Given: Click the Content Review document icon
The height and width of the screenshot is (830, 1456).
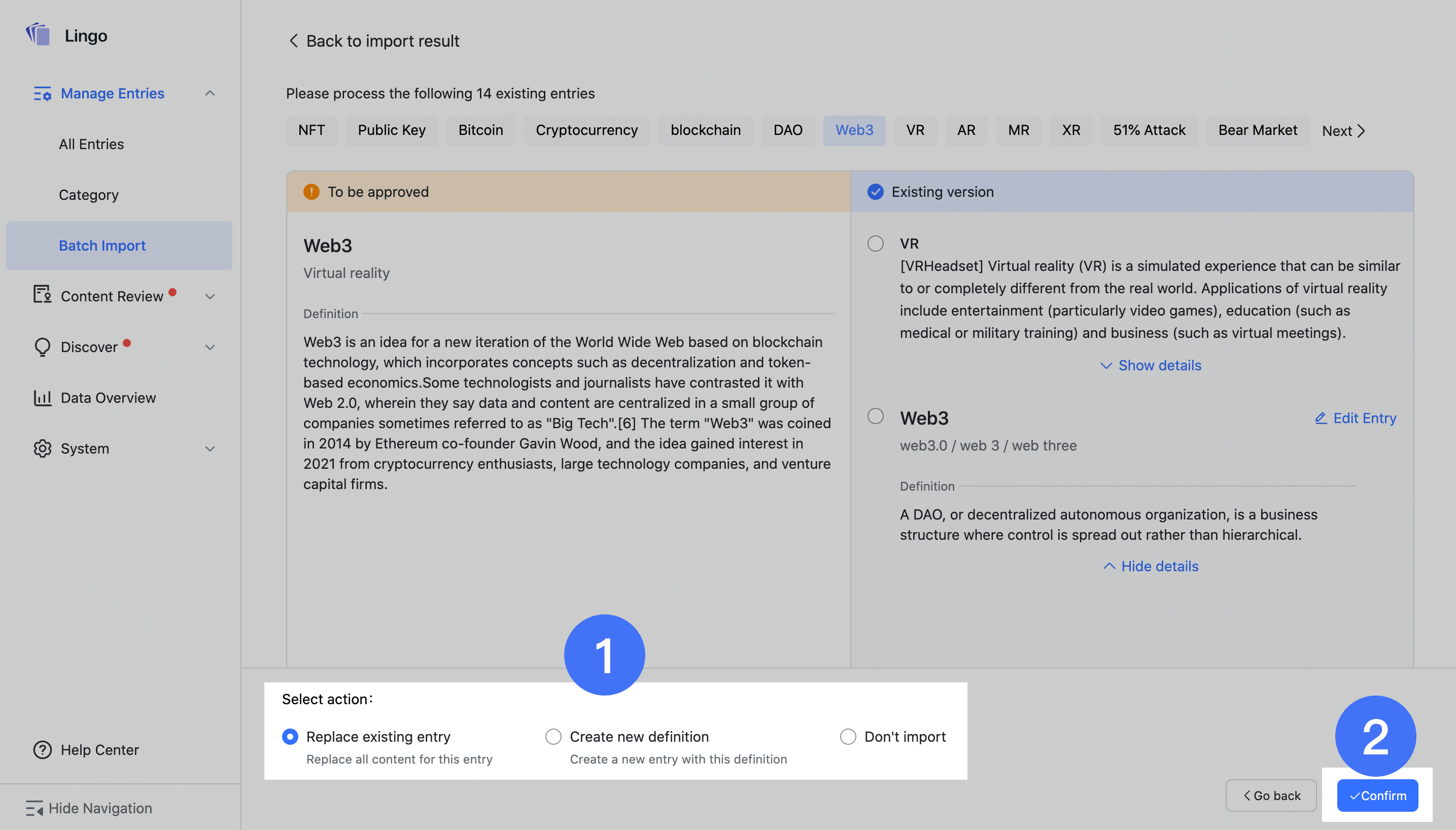Looking at the screenshot, I should point(42,295).
